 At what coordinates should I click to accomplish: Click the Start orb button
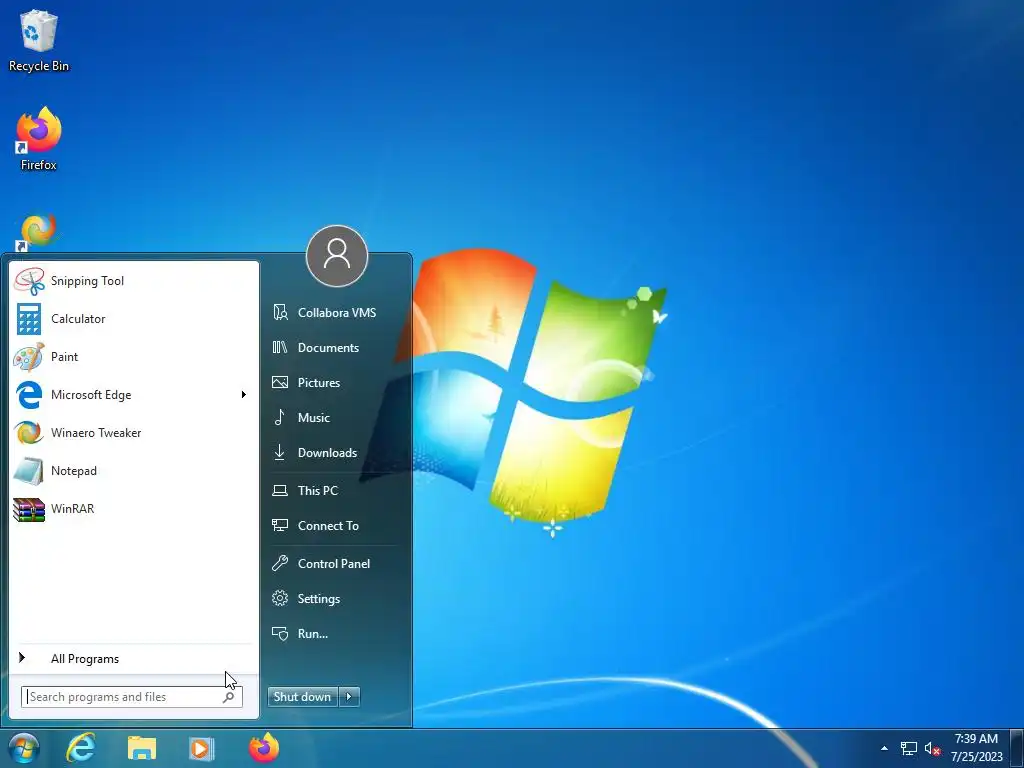click(x=24, y=748)
